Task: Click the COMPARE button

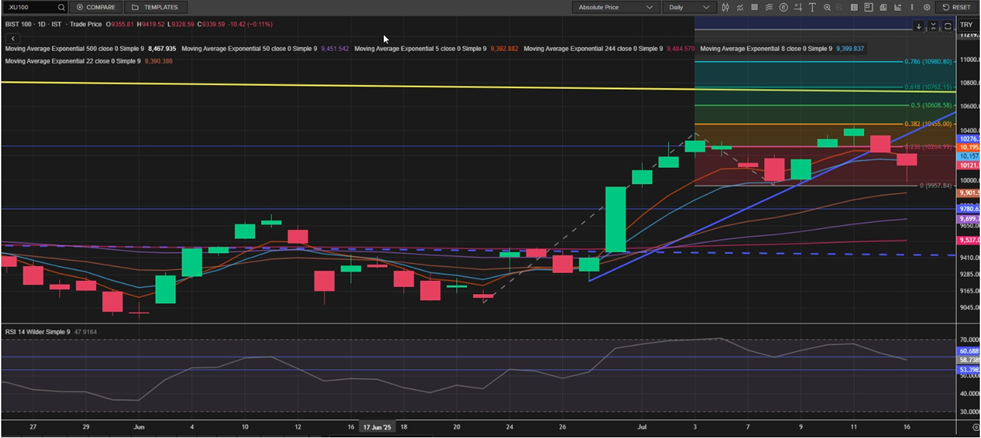Action: pos(95,7)
